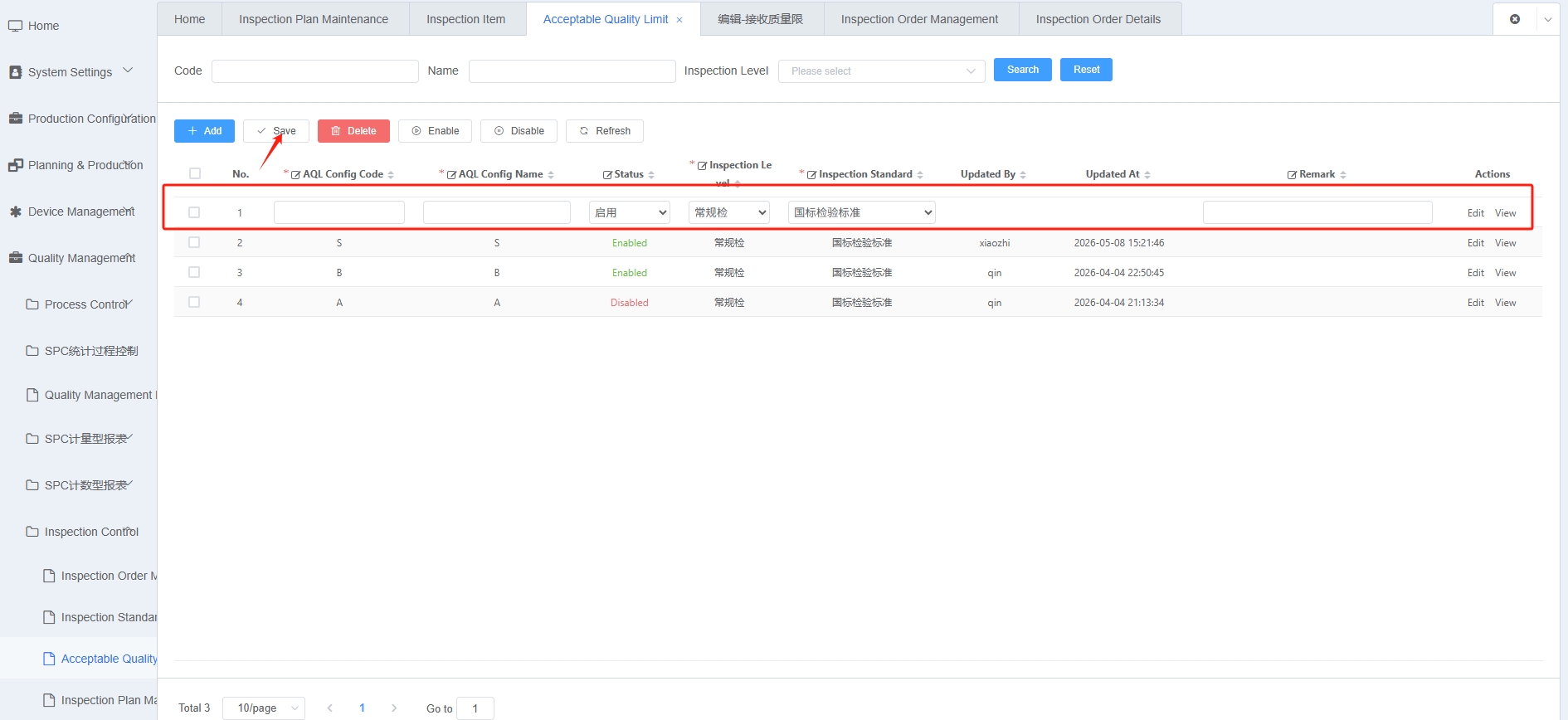
Task: Expand the System Settings menu
Action: coord(128,71)
